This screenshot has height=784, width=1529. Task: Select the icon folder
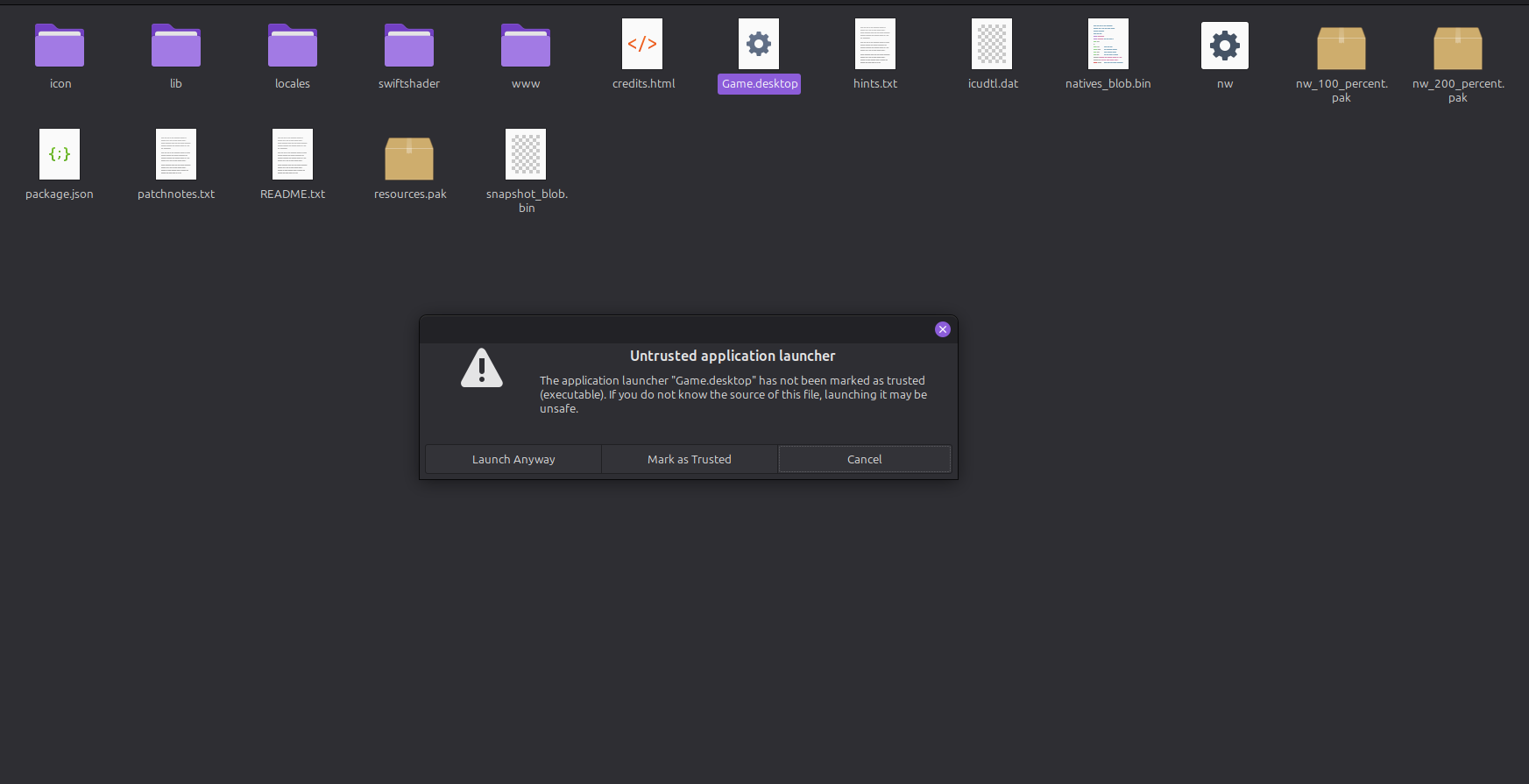[60, 45]
